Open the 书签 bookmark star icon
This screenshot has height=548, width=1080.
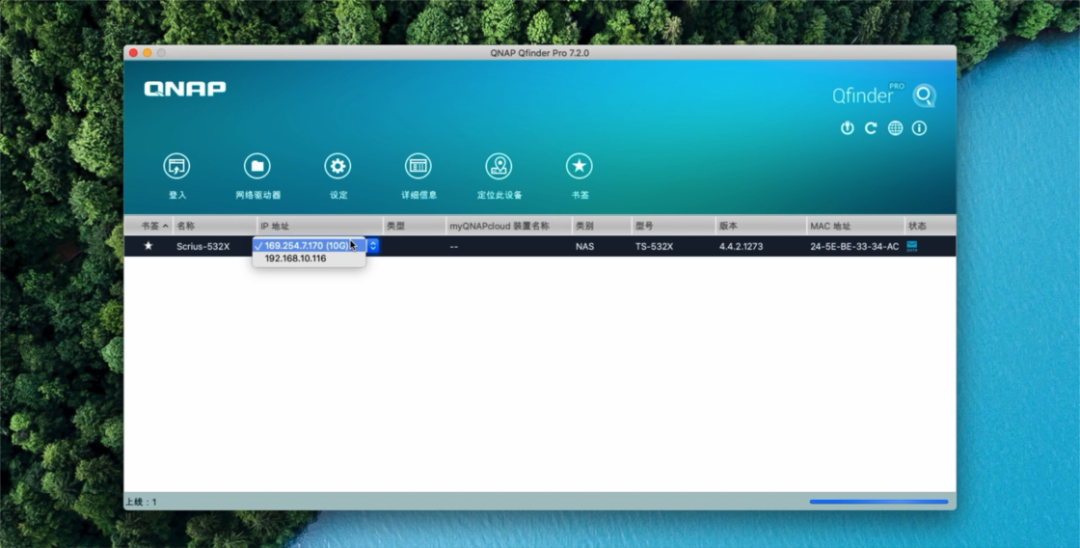(579, 166)
